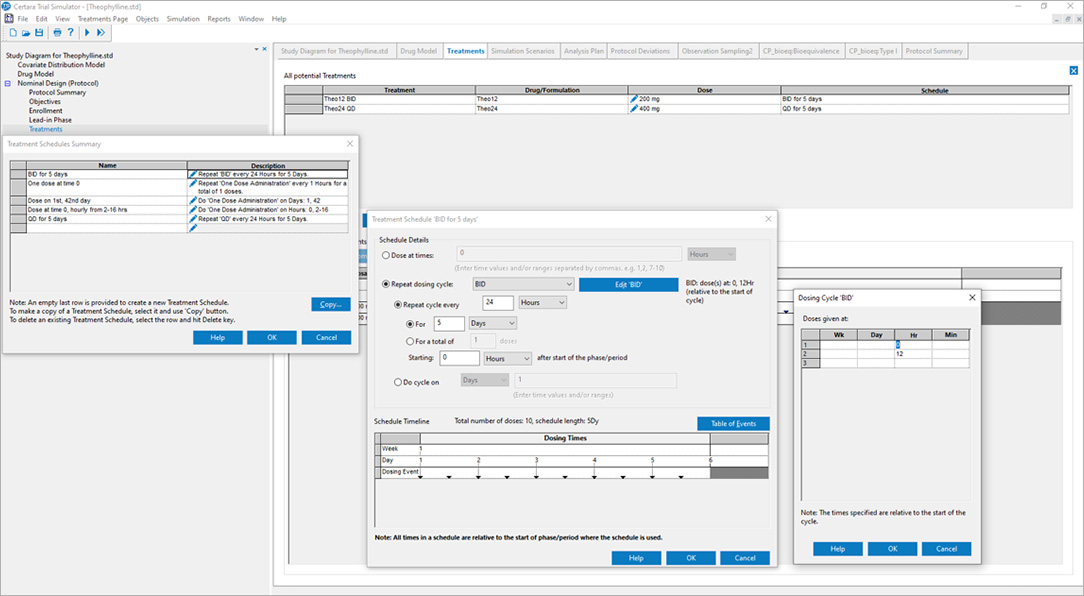Screen dimensions: 1084x596
Task: Click the Print toolbar icon
Action: pos(57,33)
